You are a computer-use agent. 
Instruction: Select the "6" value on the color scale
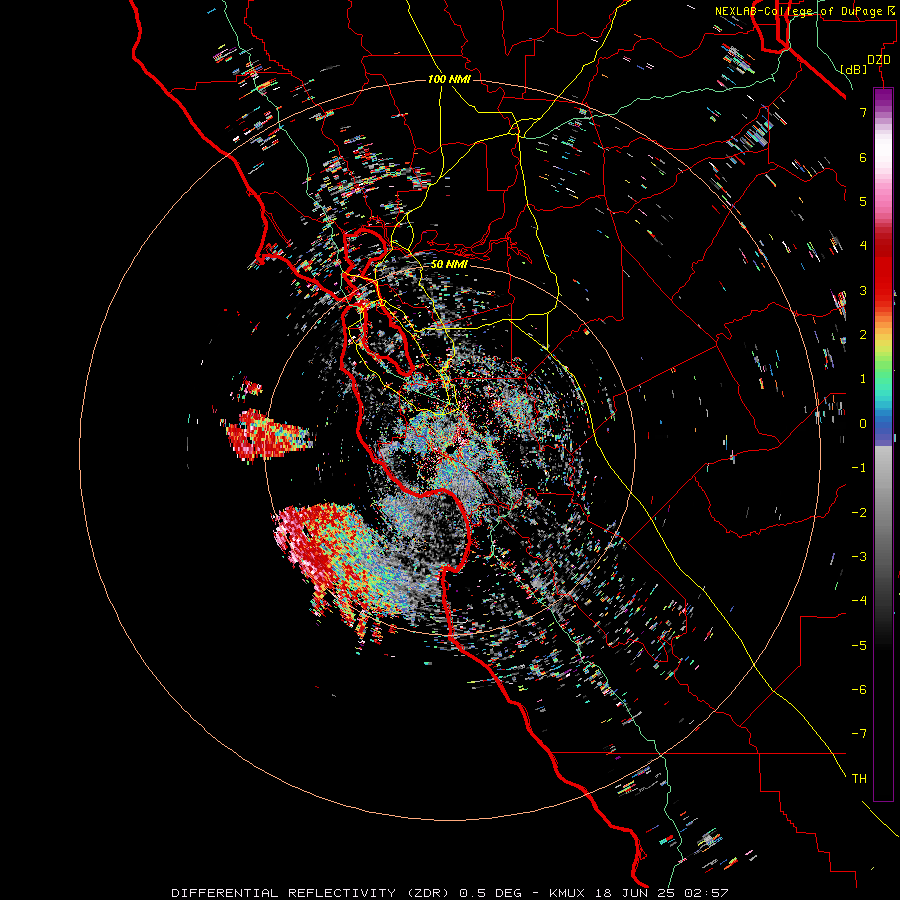coord(863,157)
